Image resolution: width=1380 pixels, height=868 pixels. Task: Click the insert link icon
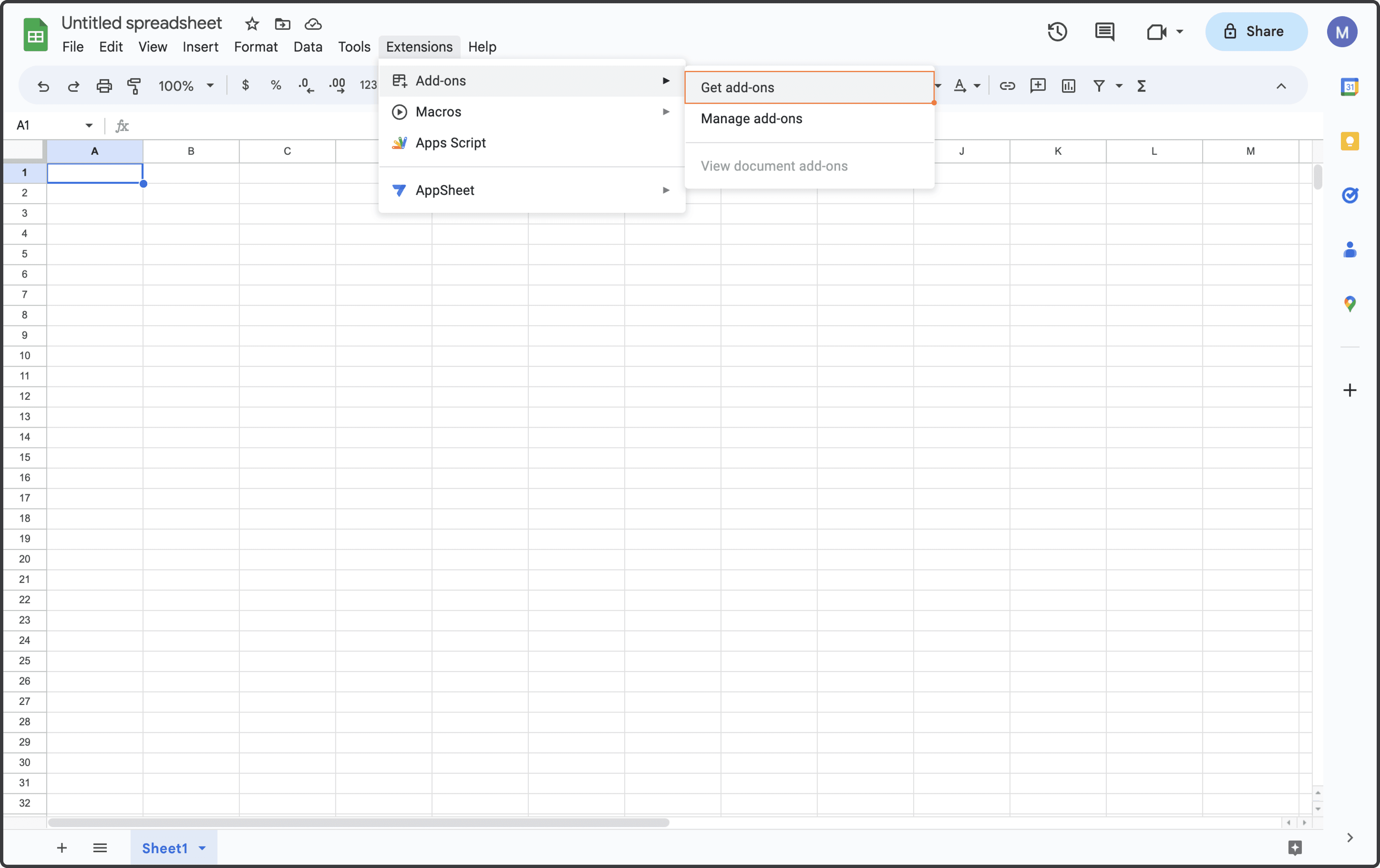pyautogui.click(x=1007, y=86)
